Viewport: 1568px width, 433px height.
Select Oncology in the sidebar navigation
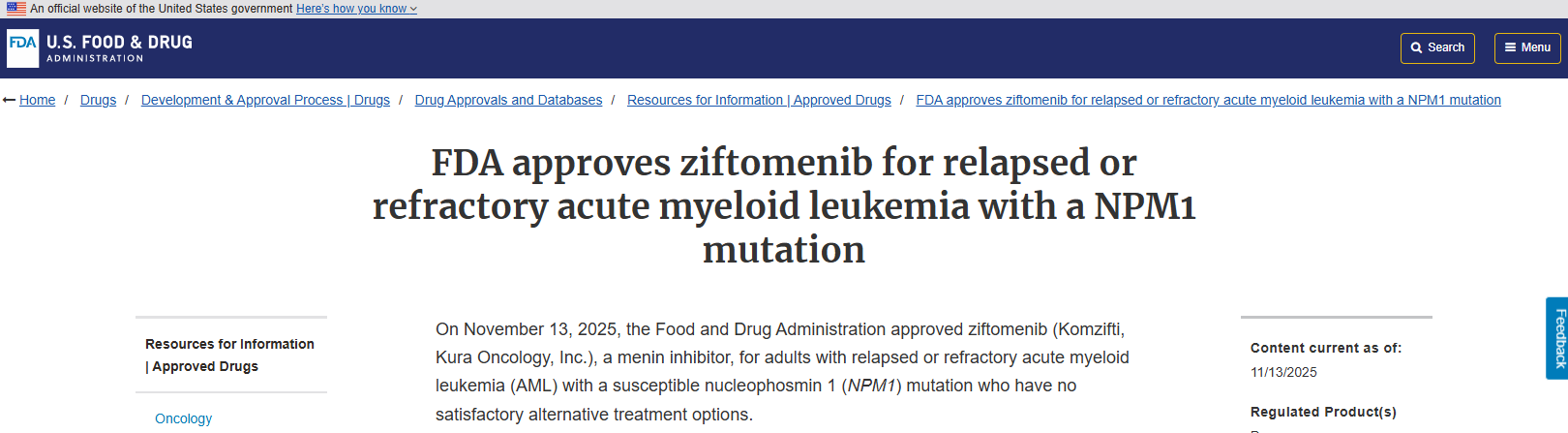[184, 418]
